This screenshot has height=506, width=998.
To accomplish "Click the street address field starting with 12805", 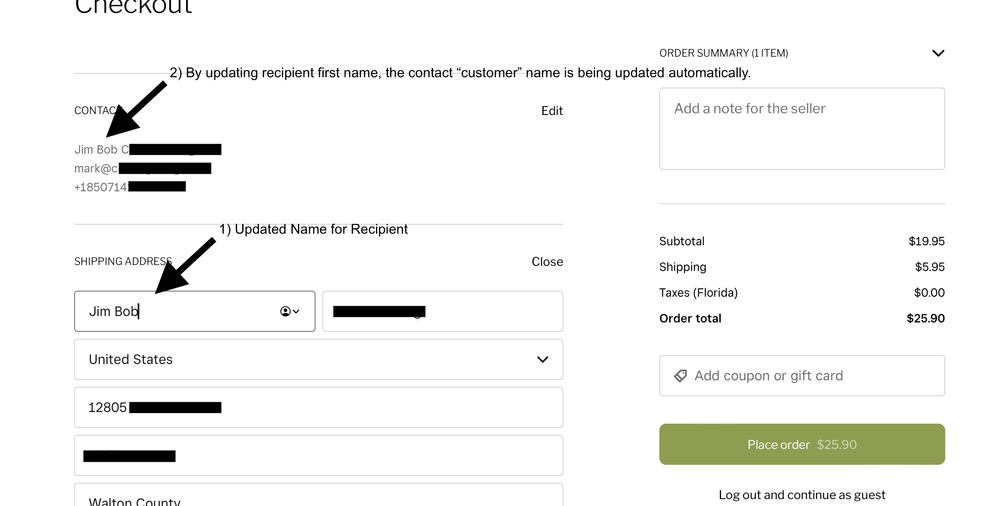I will click(x=318, y=407).
